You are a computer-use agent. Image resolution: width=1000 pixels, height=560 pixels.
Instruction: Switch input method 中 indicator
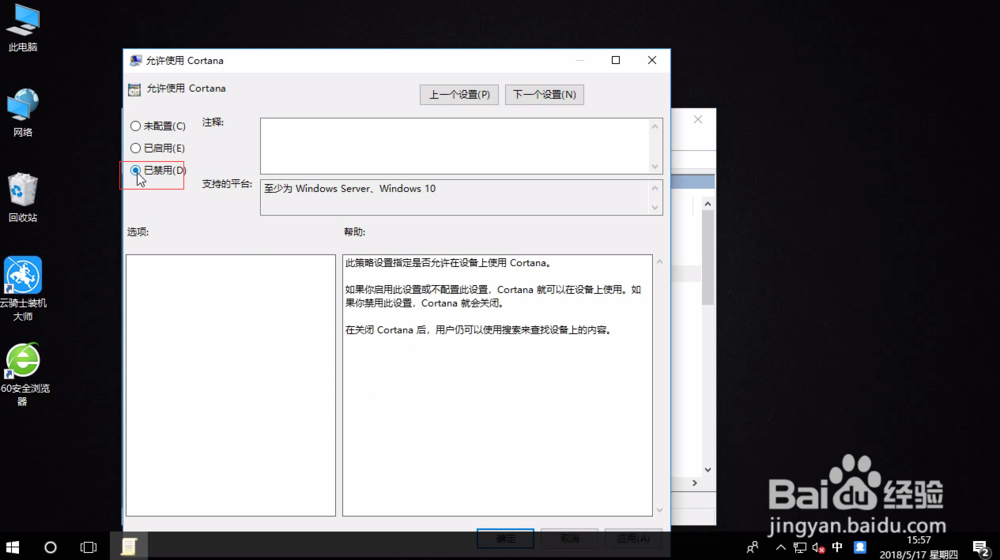click(837, 547)
